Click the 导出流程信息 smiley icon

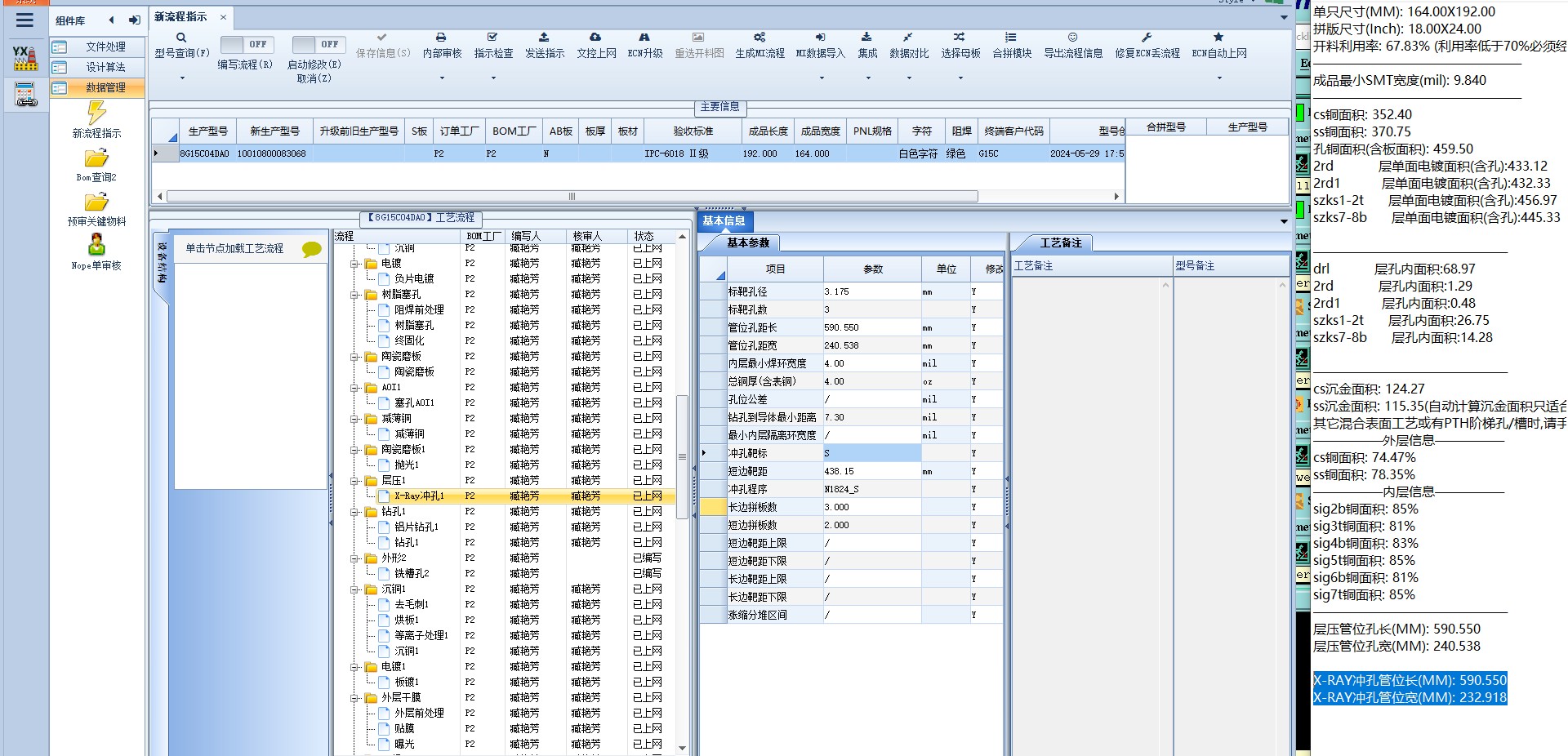pos(1073,38)
